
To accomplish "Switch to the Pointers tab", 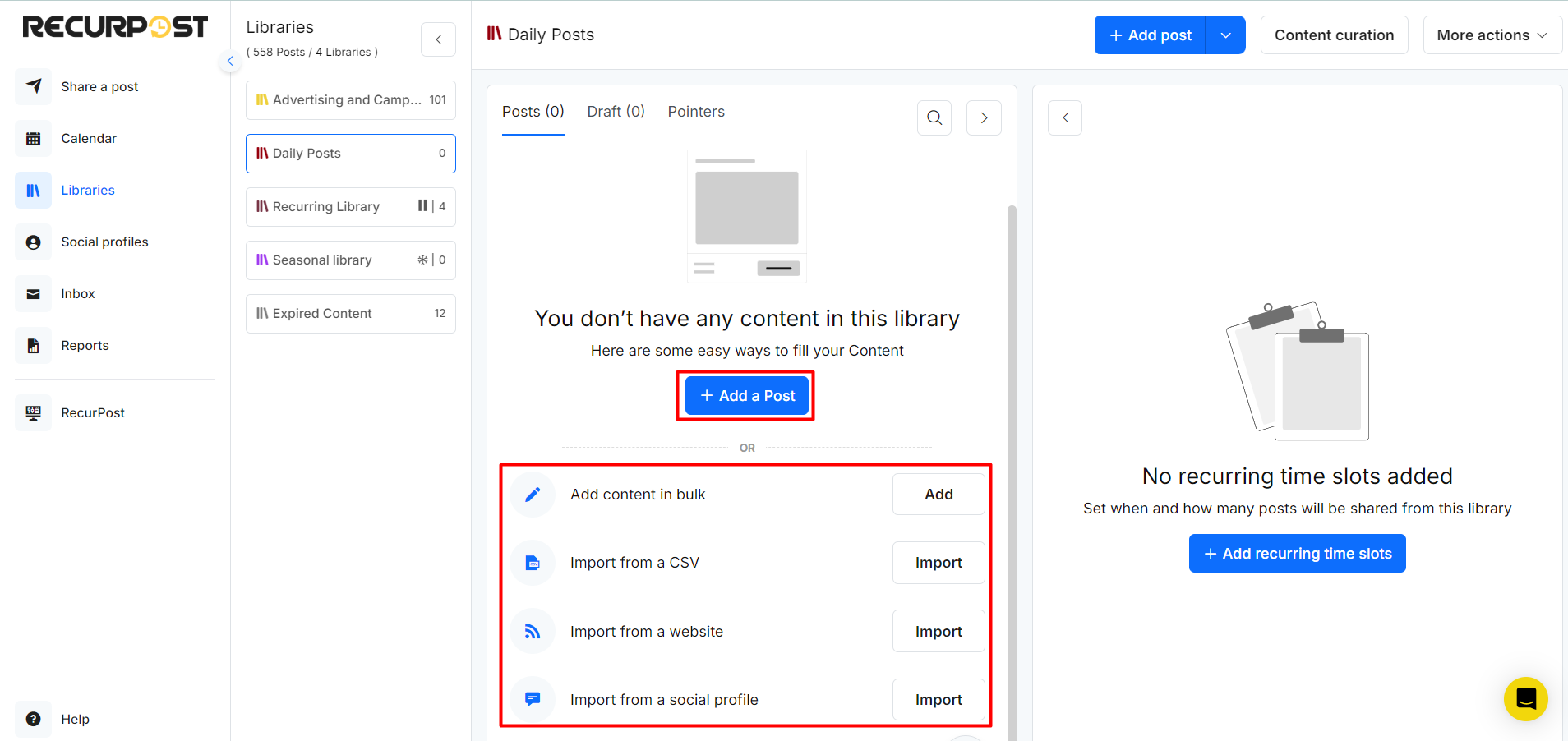I will coord(696,112).
